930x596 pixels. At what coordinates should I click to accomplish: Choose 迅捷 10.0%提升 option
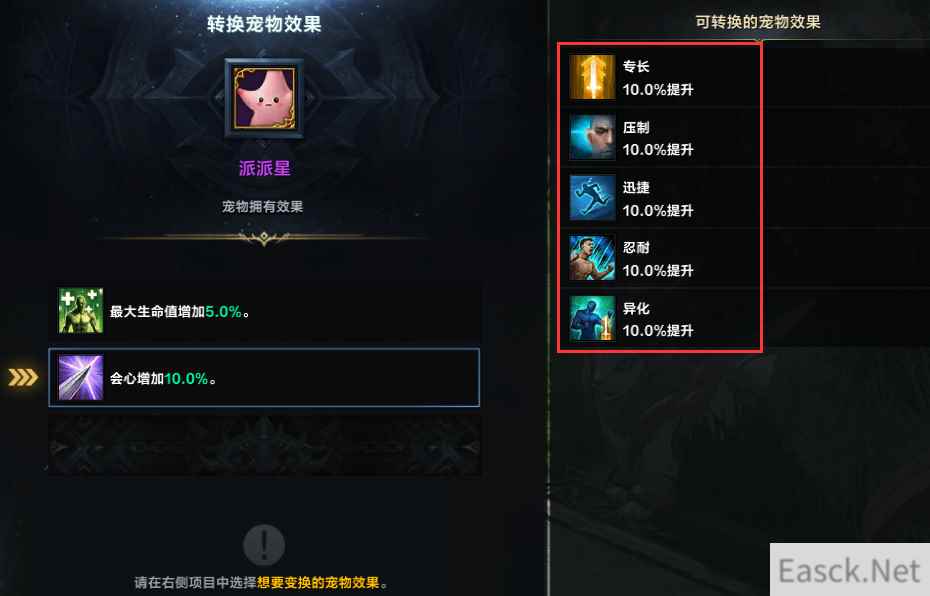click(660, 198)
